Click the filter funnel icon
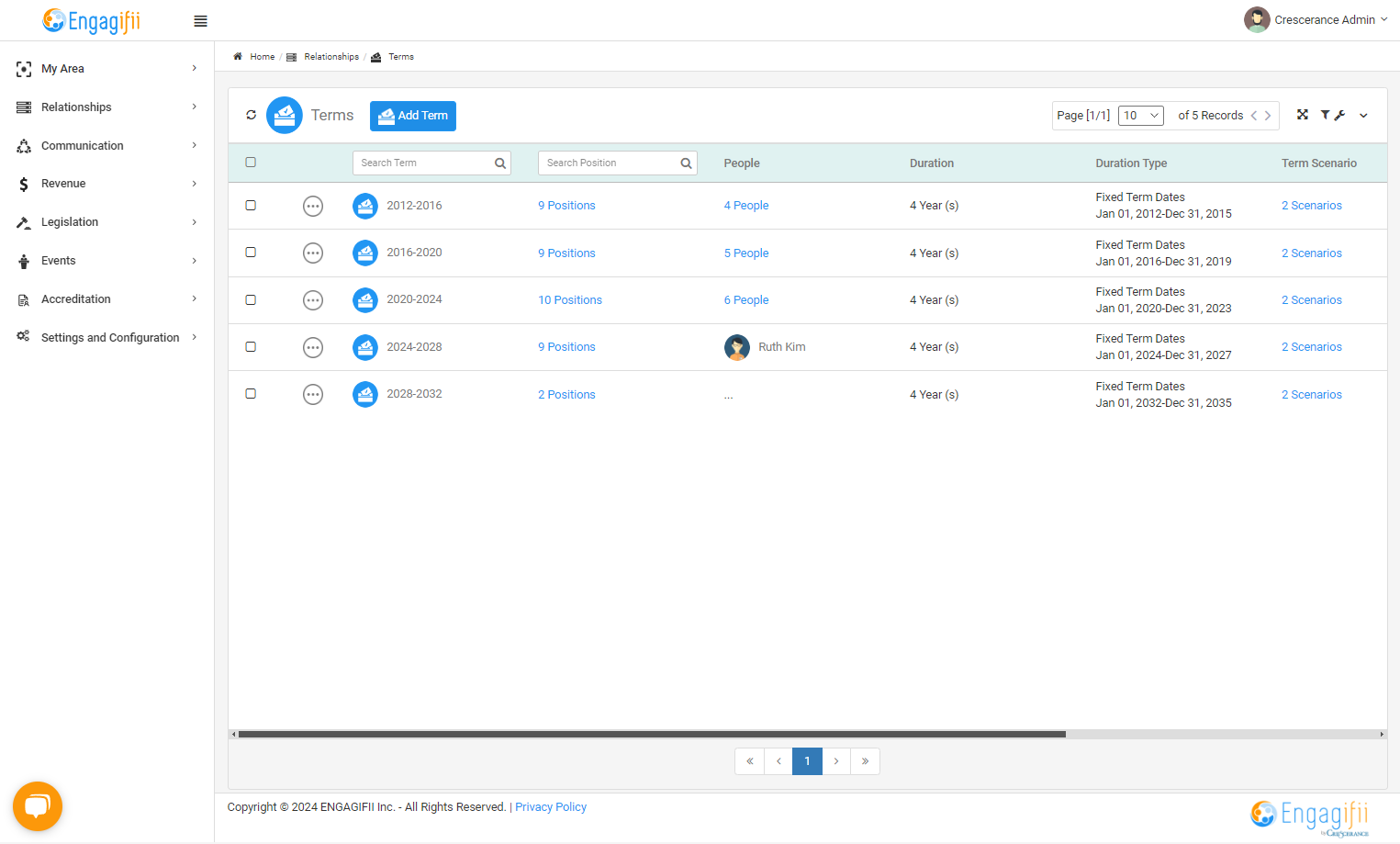Screen dimensions: 1400x844 1325,115
